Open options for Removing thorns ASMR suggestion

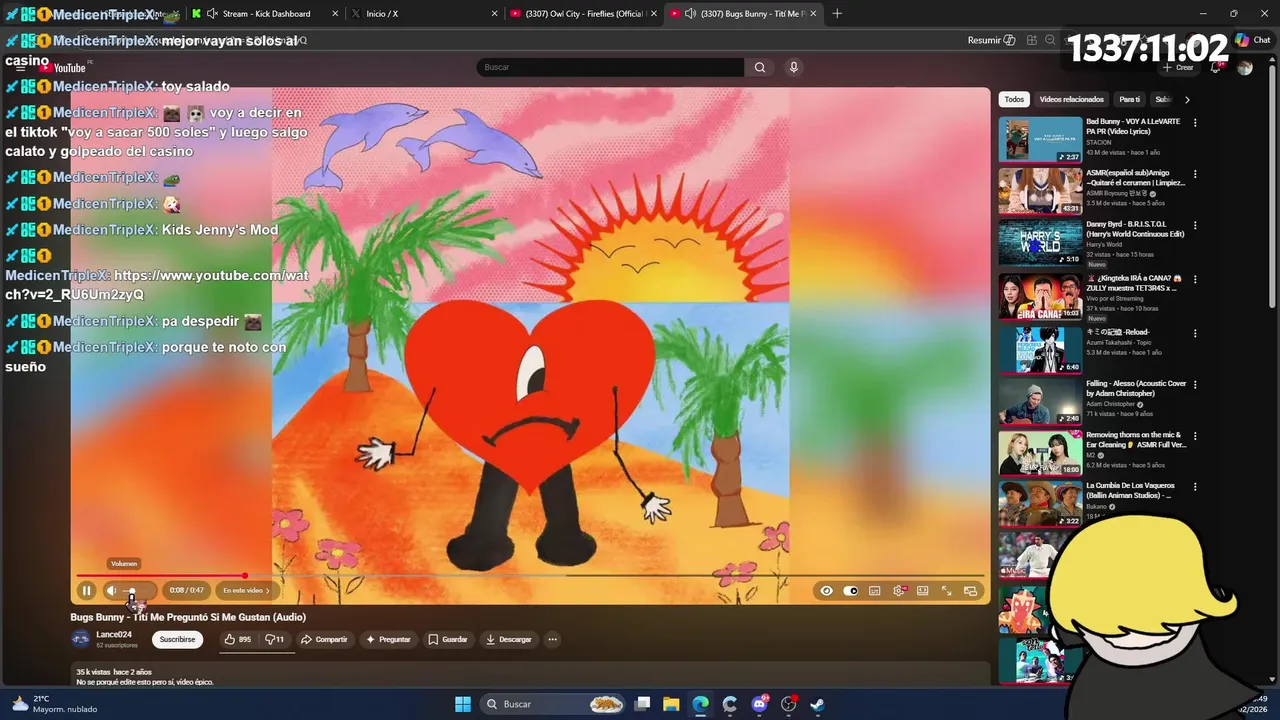coord(1195,436)
